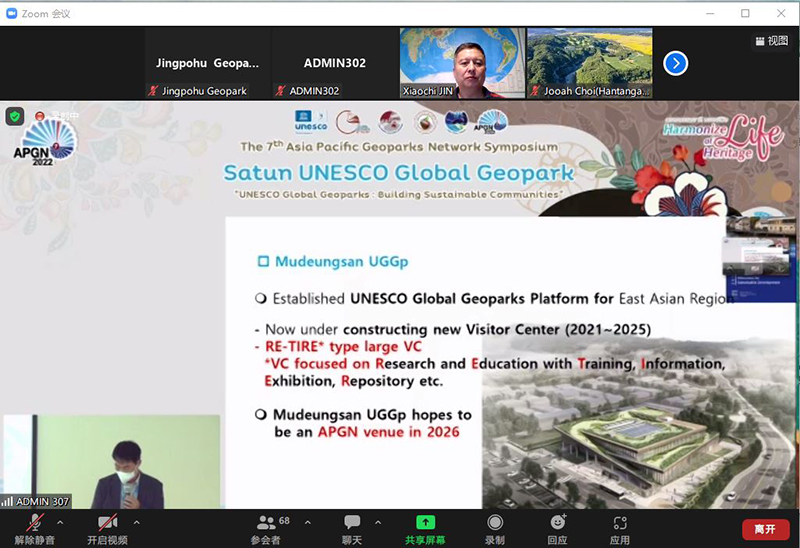
Task: Select Jingpohu Geopark participant tile
Action: click(208, 63)
